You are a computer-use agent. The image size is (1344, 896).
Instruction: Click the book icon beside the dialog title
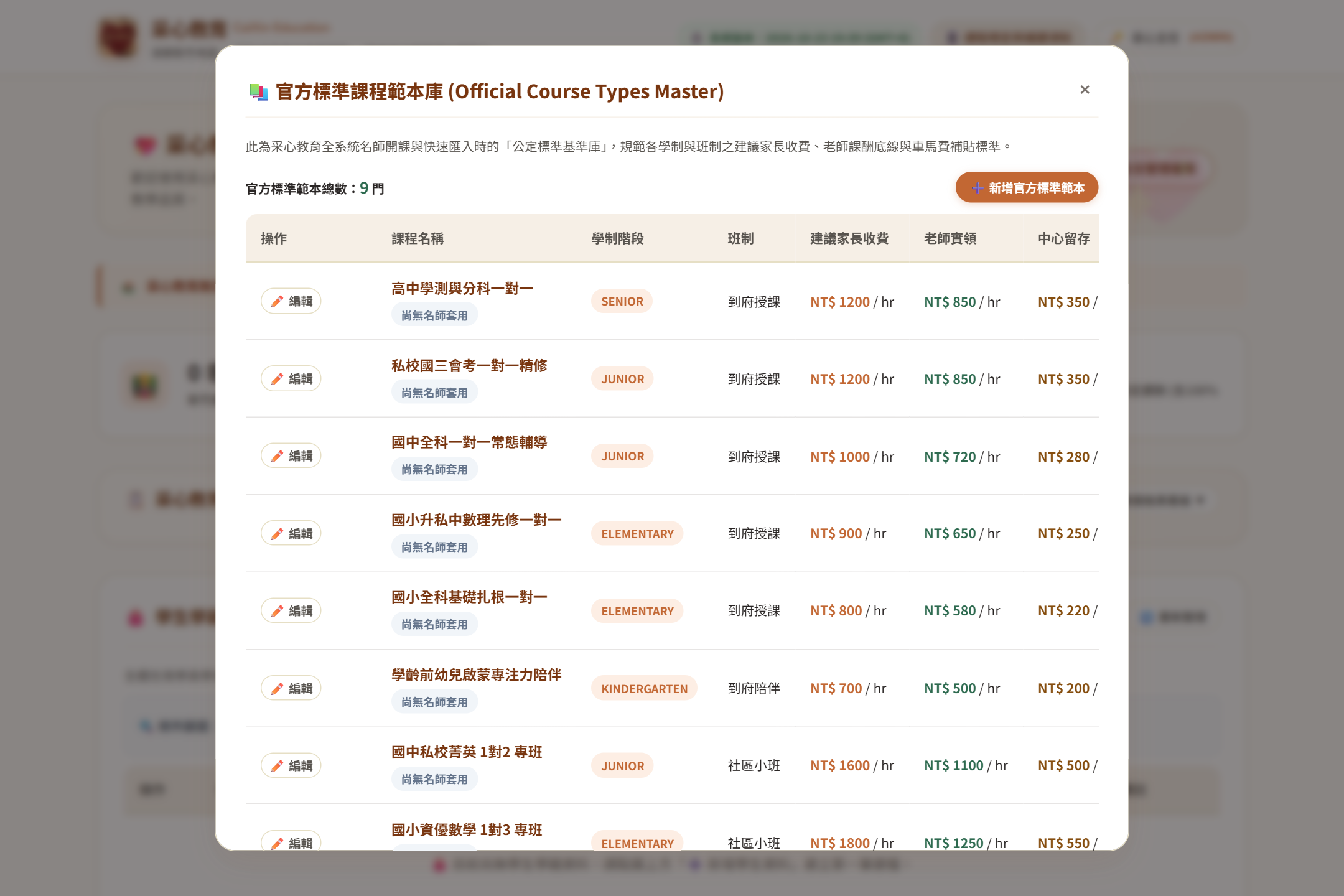258,92
